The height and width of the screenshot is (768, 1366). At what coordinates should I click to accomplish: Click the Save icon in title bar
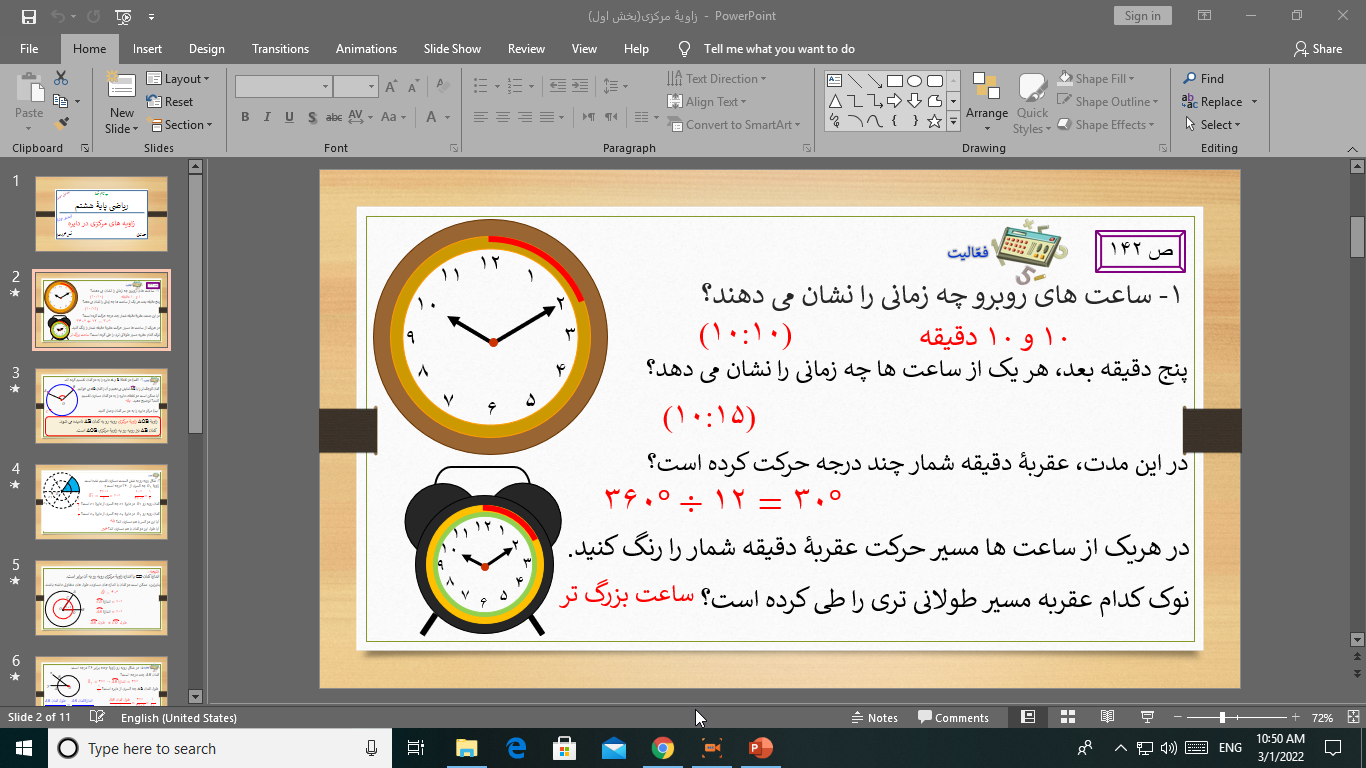(x=28, y=16)
